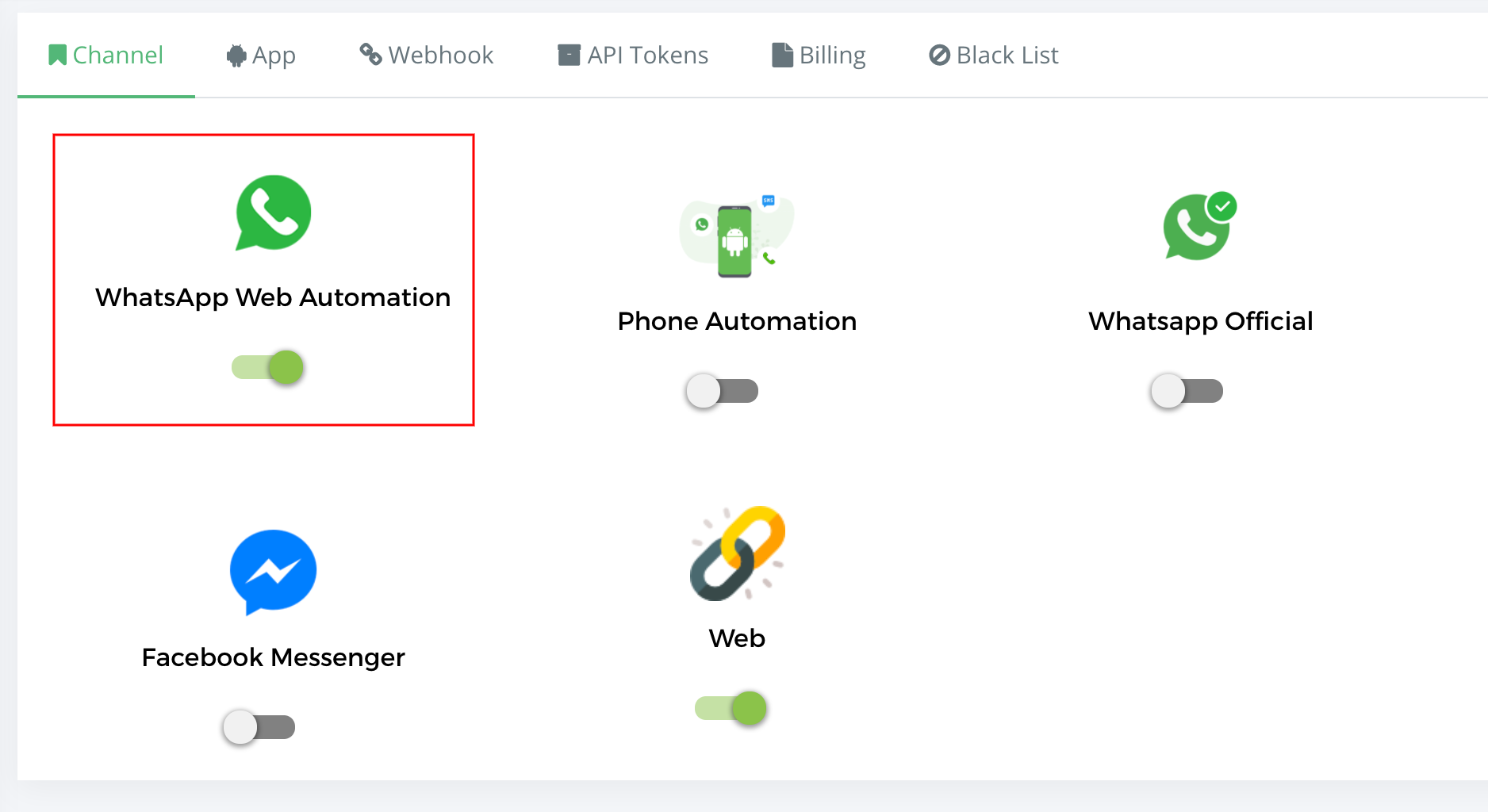This screenshot has height=812, width=1488.
Task: Turn off the Web channel switch
Action: click(x=731, y=708)
